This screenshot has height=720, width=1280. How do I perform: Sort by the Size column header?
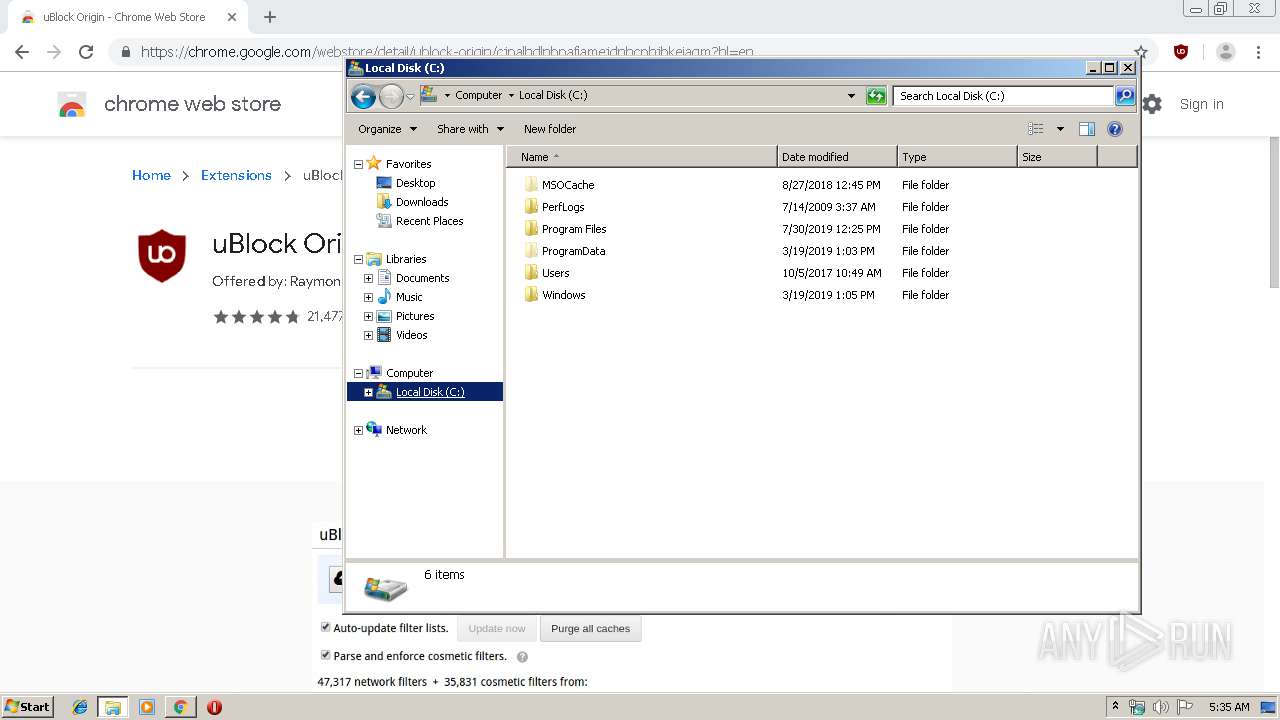pyautogui.click(x=1057, y=157)
